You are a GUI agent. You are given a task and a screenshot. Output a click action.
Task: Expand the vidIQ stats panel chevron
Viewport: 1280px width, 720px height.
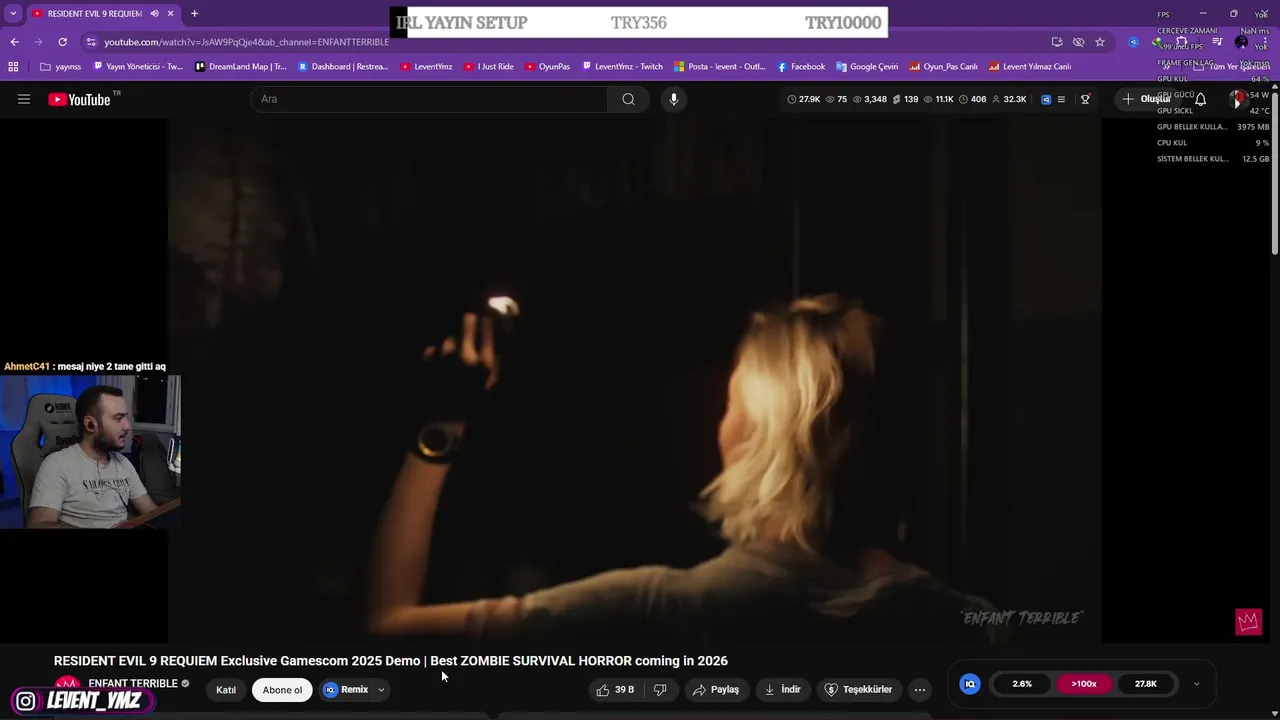pos(1196,684)
